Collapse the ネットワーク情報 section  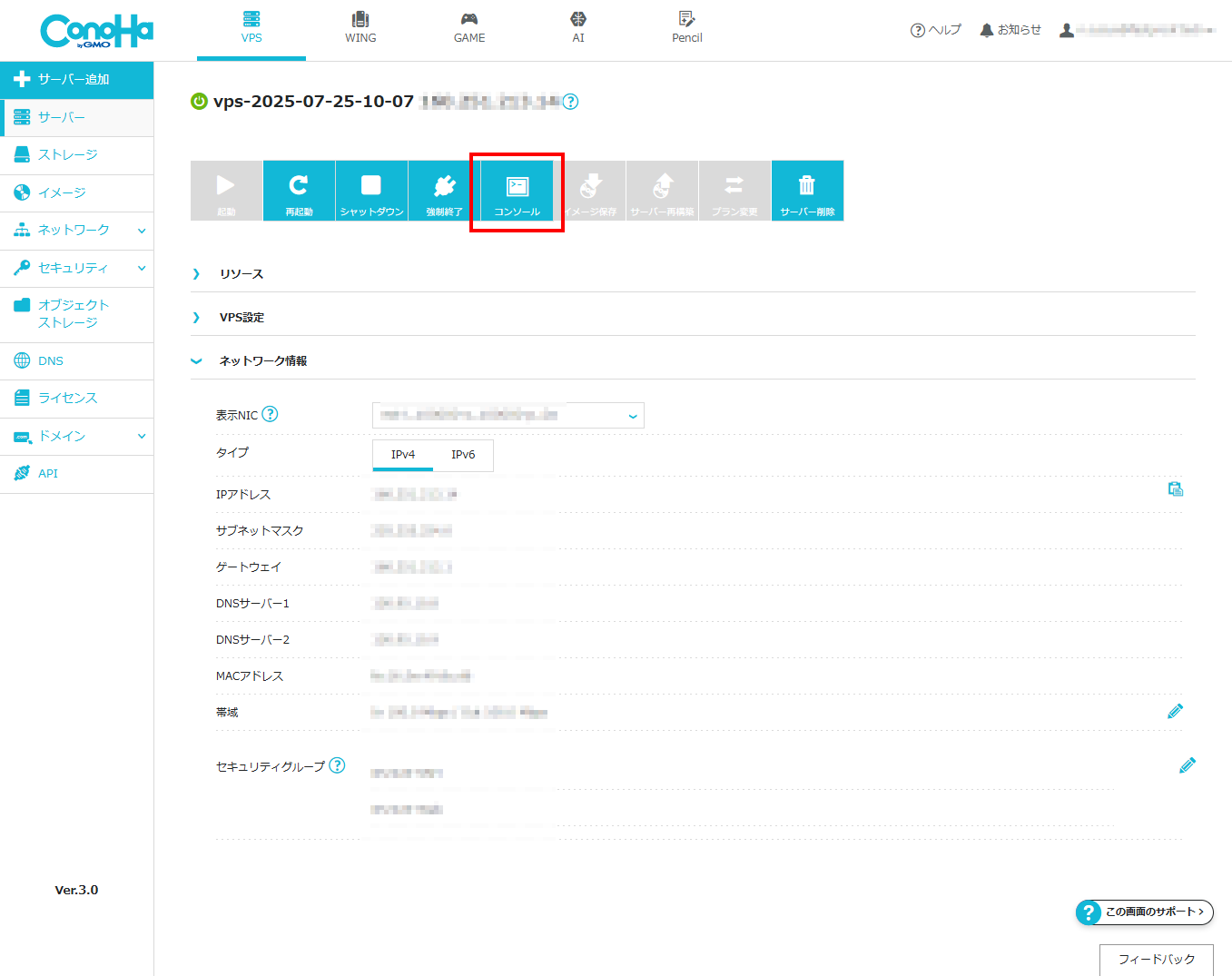pyautogui.click(x=693, y=360)
